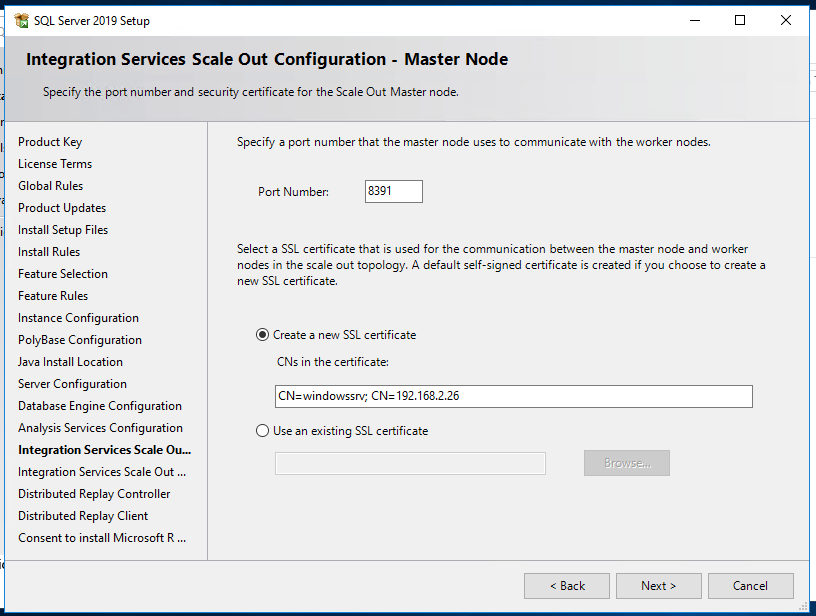Select the bold Integration Services Scale Ou... step
This screenshot has height=616, width=816.
tap(105, 450)
